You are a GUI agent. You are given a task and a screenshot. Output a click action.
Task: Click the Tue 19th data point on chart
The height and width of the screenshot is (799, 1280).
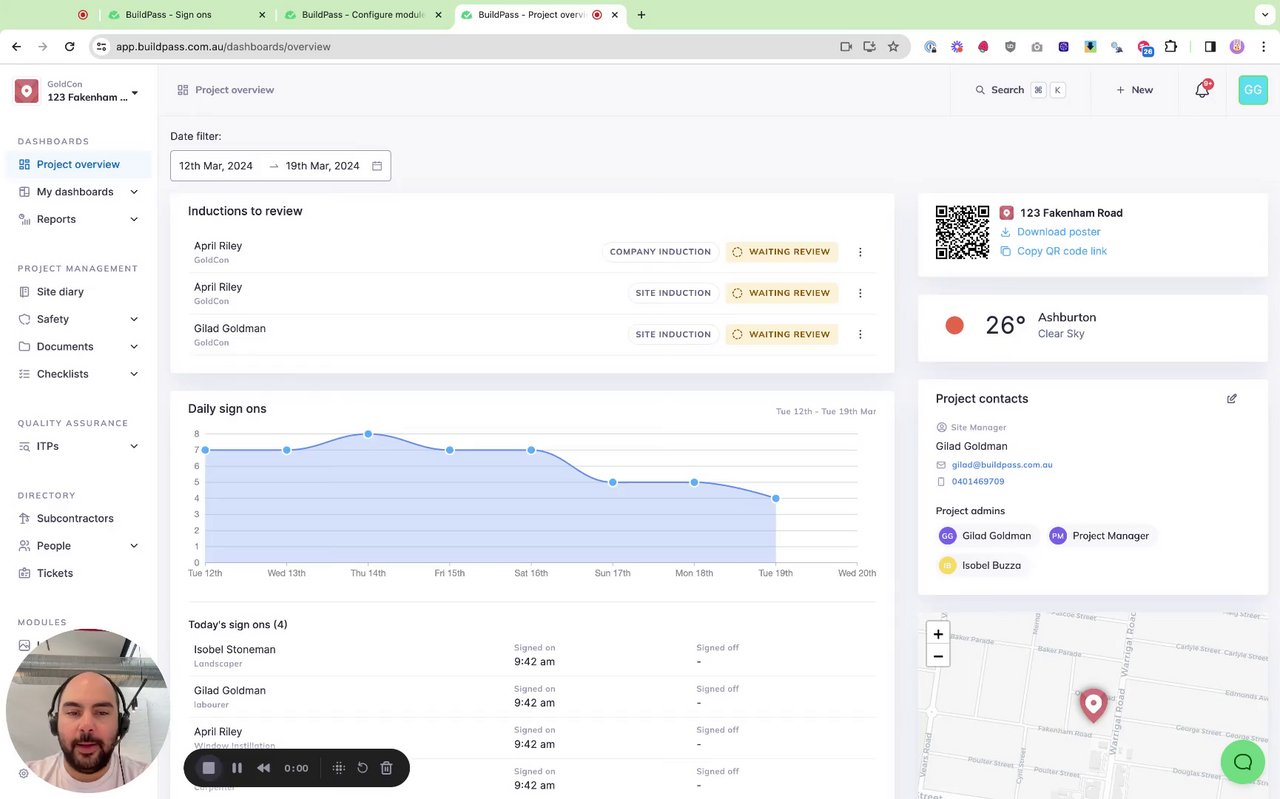(775, 498)
